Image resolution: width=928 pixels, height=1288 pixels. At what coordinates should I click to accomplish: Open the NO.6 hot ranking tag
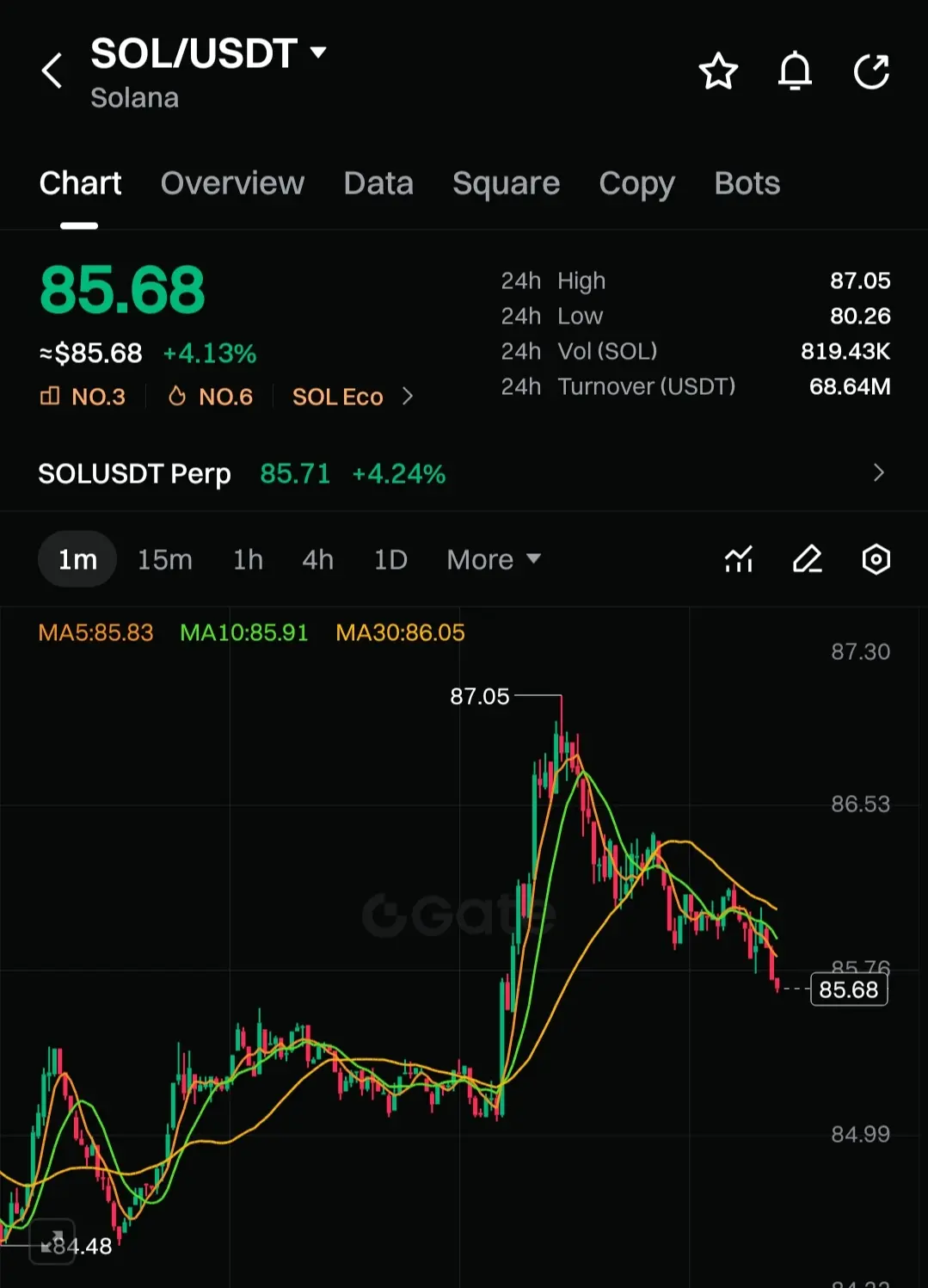(x=211, y=397)
